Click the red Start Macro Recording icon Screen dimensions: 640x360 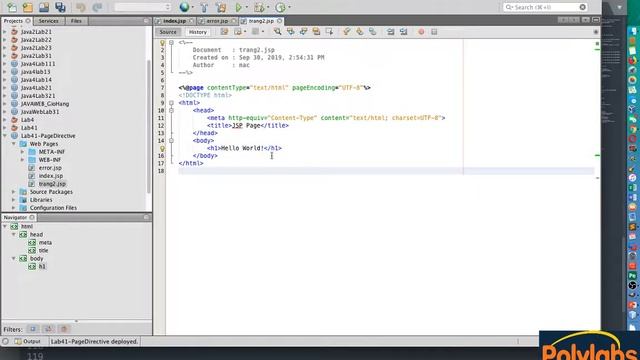pyautogui.click(x=421, y=31)
